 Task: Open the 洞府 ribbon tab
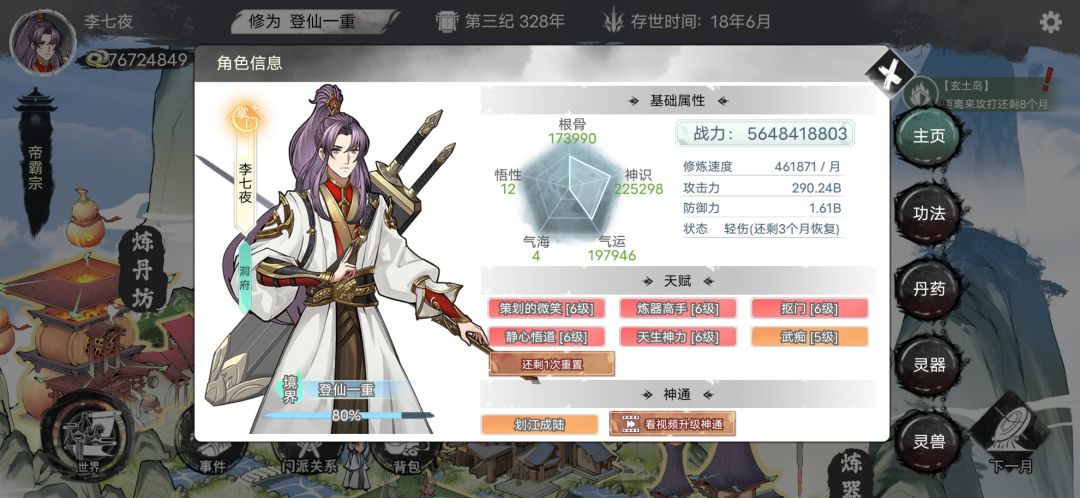(x=245, y=276)
